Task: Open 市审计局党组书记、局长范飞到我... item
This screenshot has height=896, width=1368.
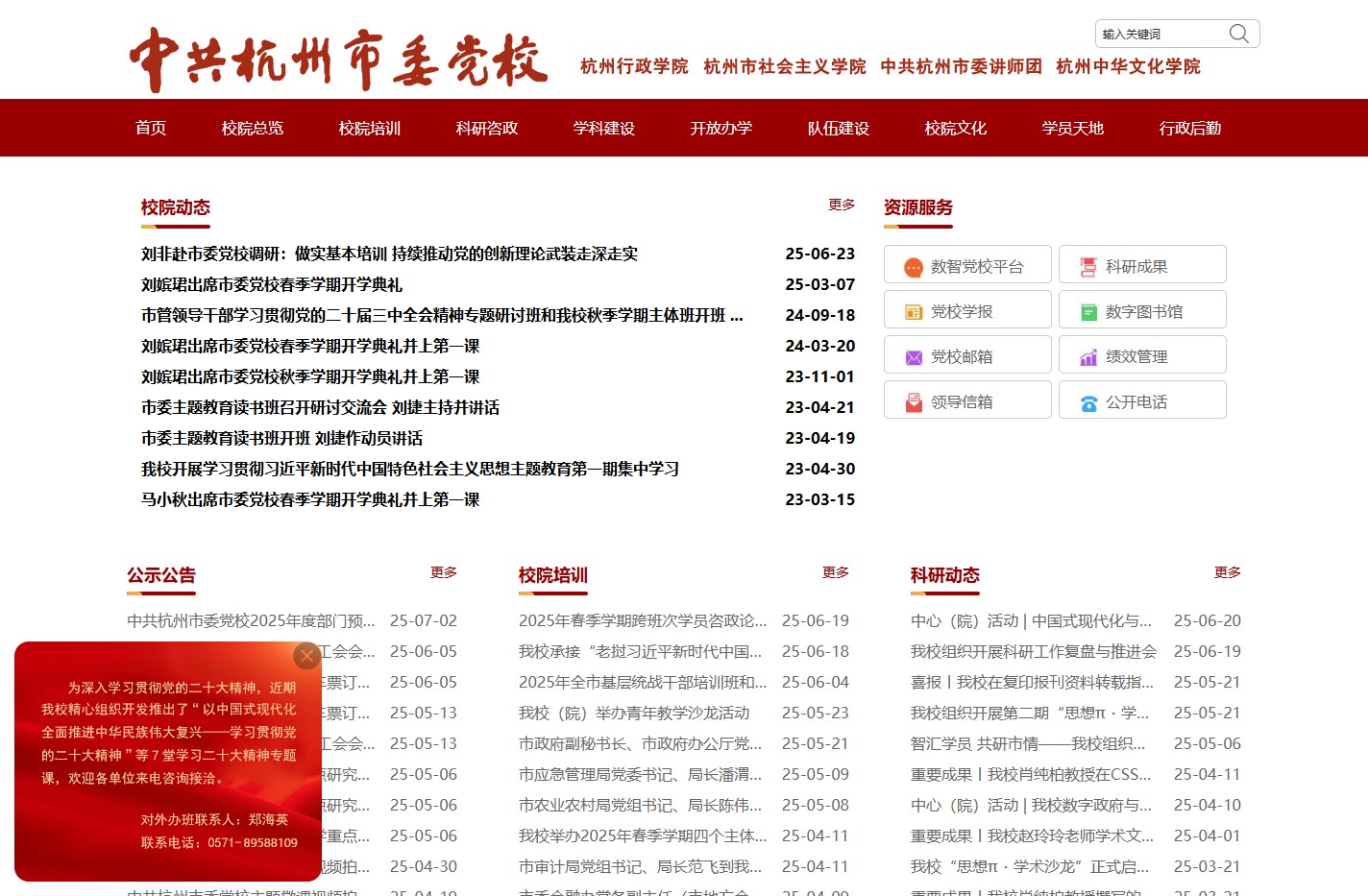Action: 640,866
